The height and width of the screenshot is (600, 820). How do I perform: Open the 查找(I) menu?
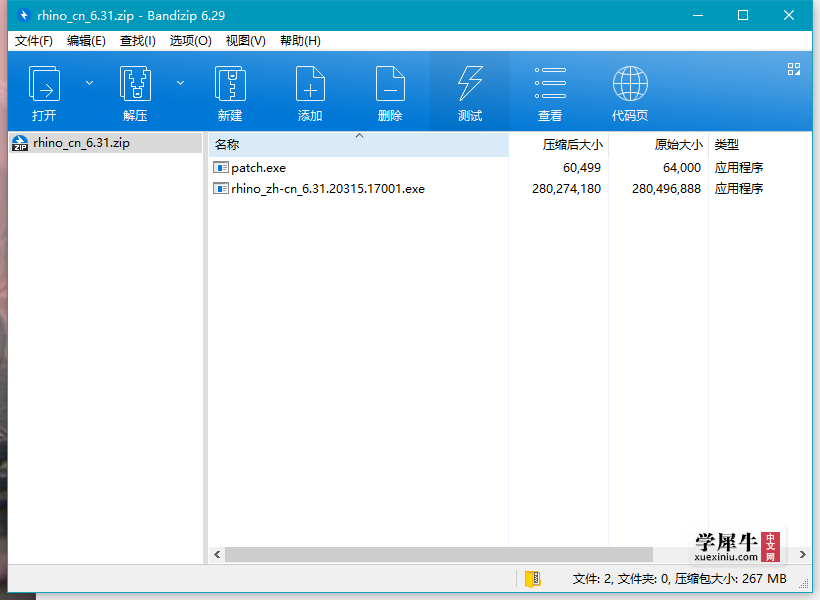[138, 41]
